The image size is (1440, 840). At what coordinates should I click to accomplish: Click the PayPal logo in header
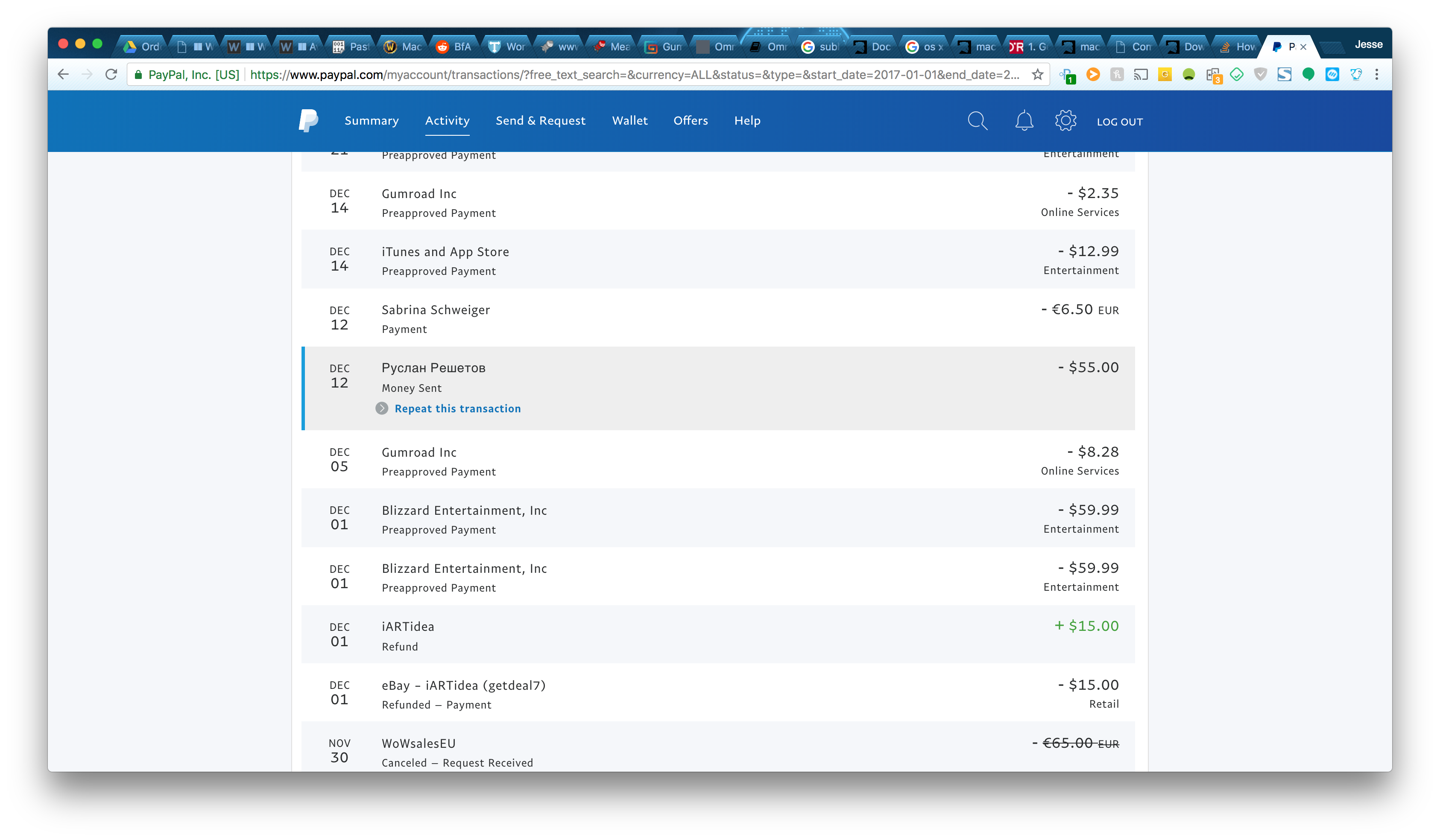click(x=309, y=120)
